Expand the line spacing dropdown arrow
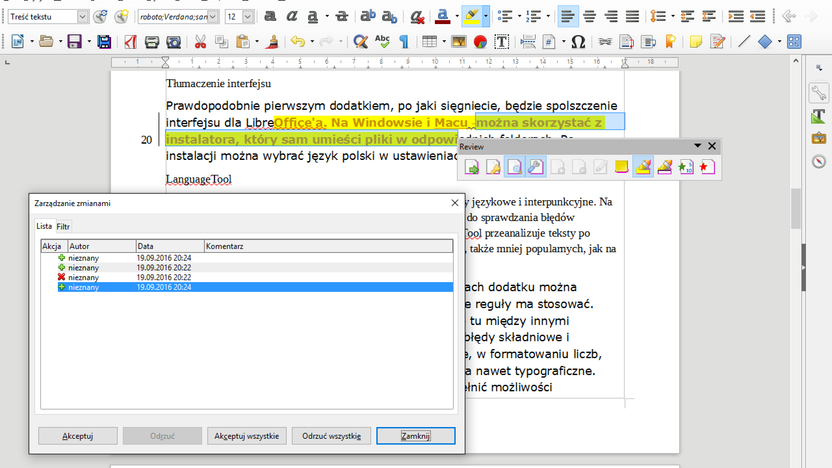 pyautogui.click(x=672, y=16)
